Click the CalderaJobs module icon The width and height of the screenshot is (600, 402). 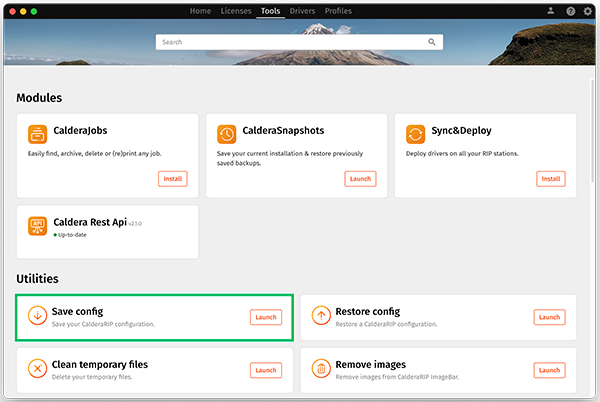click(x=37, y=134)
